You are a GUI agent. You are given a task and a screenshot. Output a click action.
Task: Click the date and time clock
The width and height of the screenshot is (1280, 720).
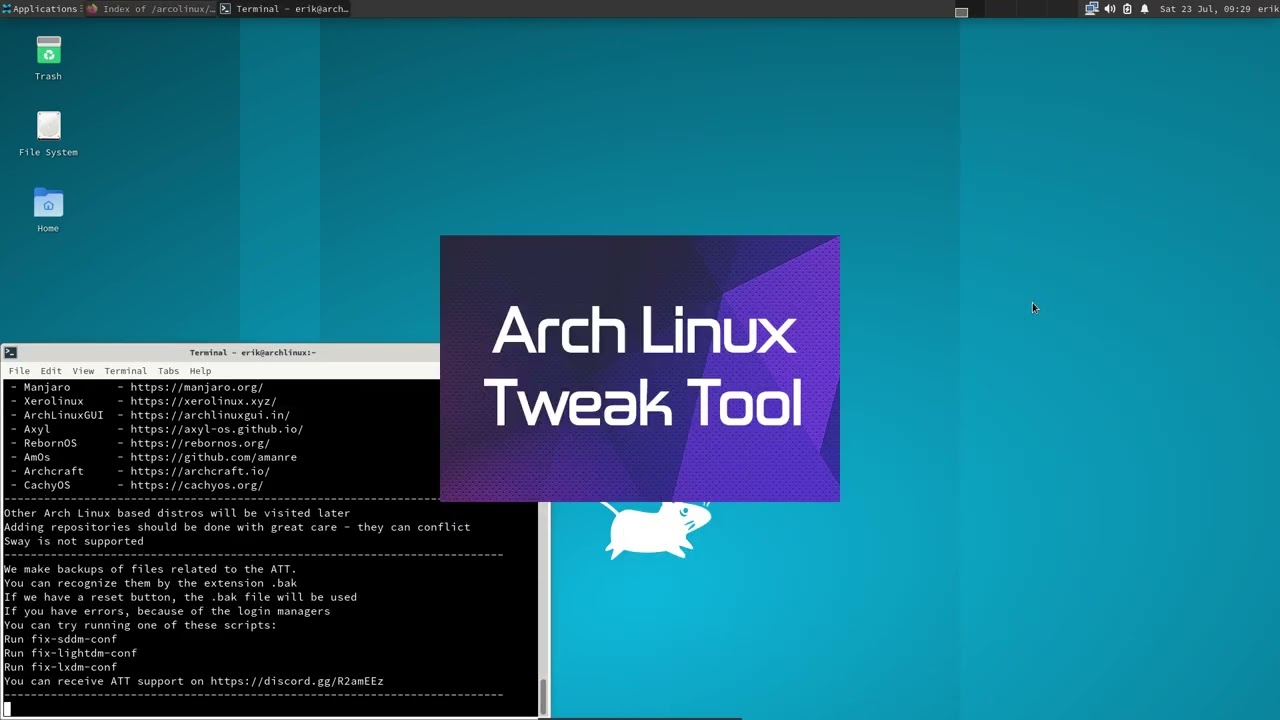(x=1204, y=9)
